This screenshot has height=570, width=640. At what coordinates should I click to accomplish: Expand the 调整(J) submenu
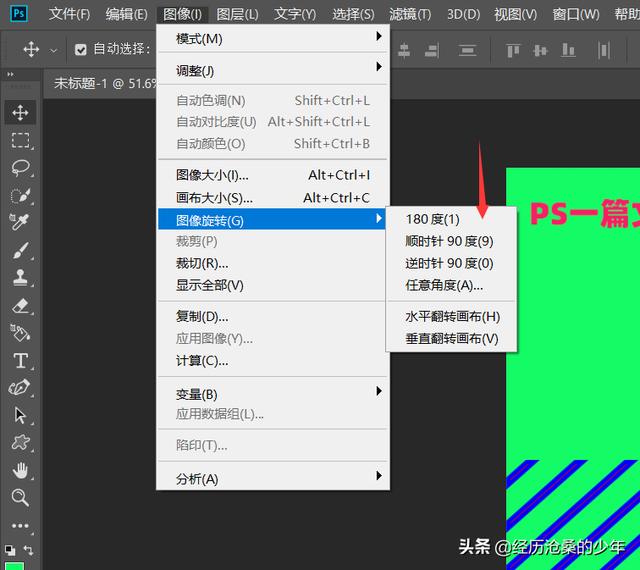[272, 69]
